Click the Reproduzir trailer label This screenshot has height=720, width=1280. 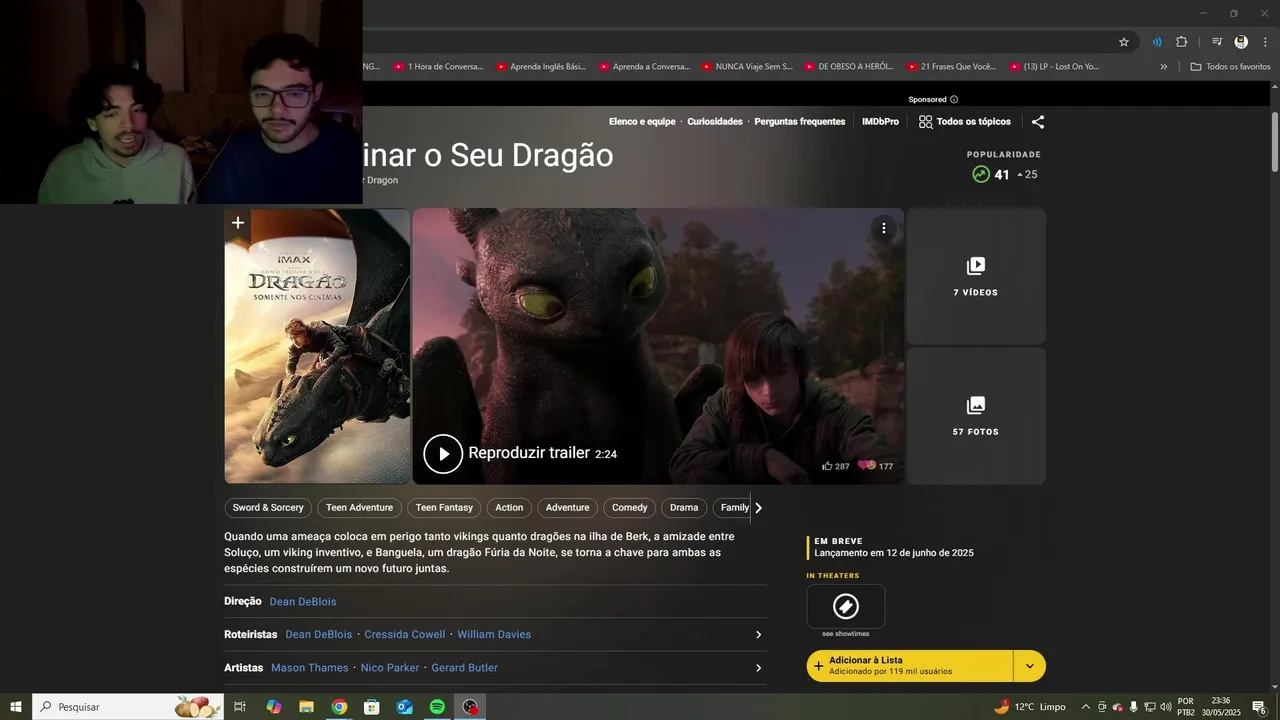point(529,453)
